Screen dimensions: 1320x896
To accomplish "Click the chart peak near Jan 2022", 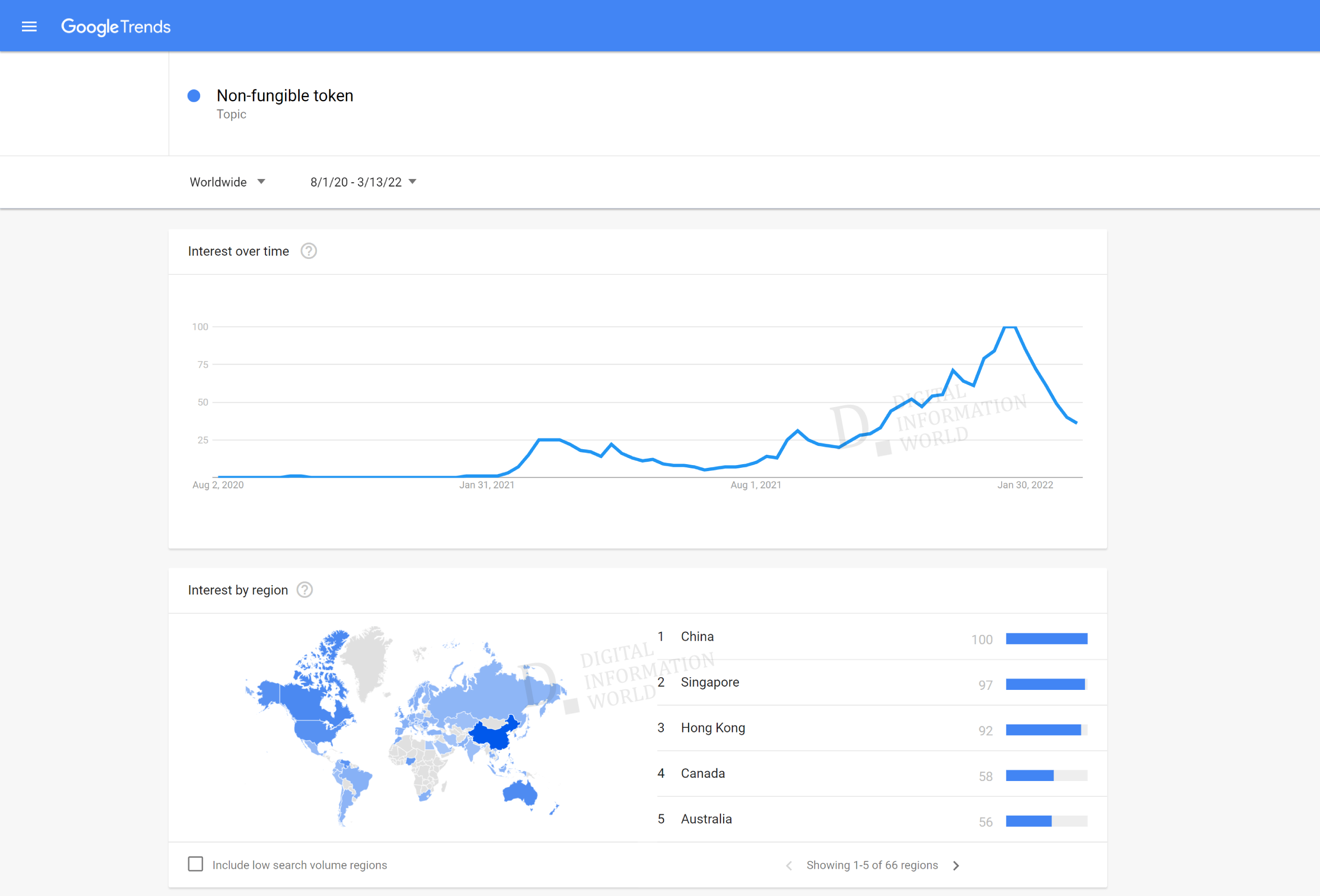I will (x=1010, y=328).
